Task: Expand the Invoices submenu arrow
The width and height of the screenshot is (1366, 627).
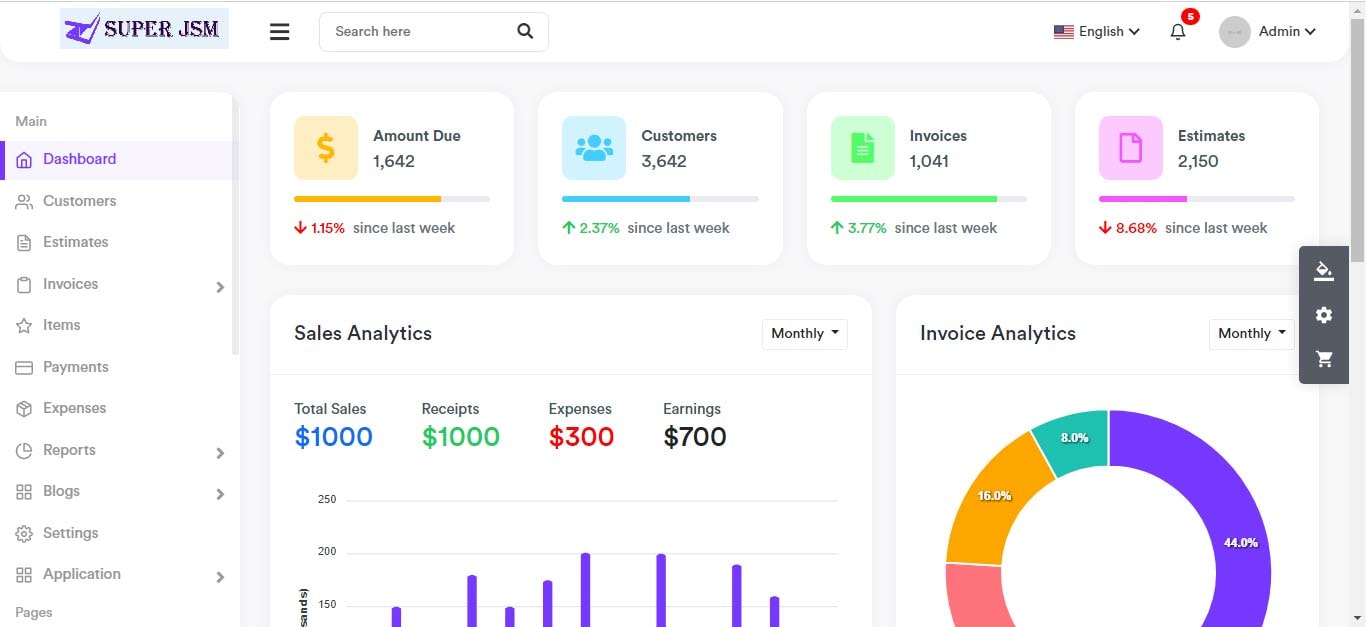Action: pyautogui.click(x=220, y=288)
